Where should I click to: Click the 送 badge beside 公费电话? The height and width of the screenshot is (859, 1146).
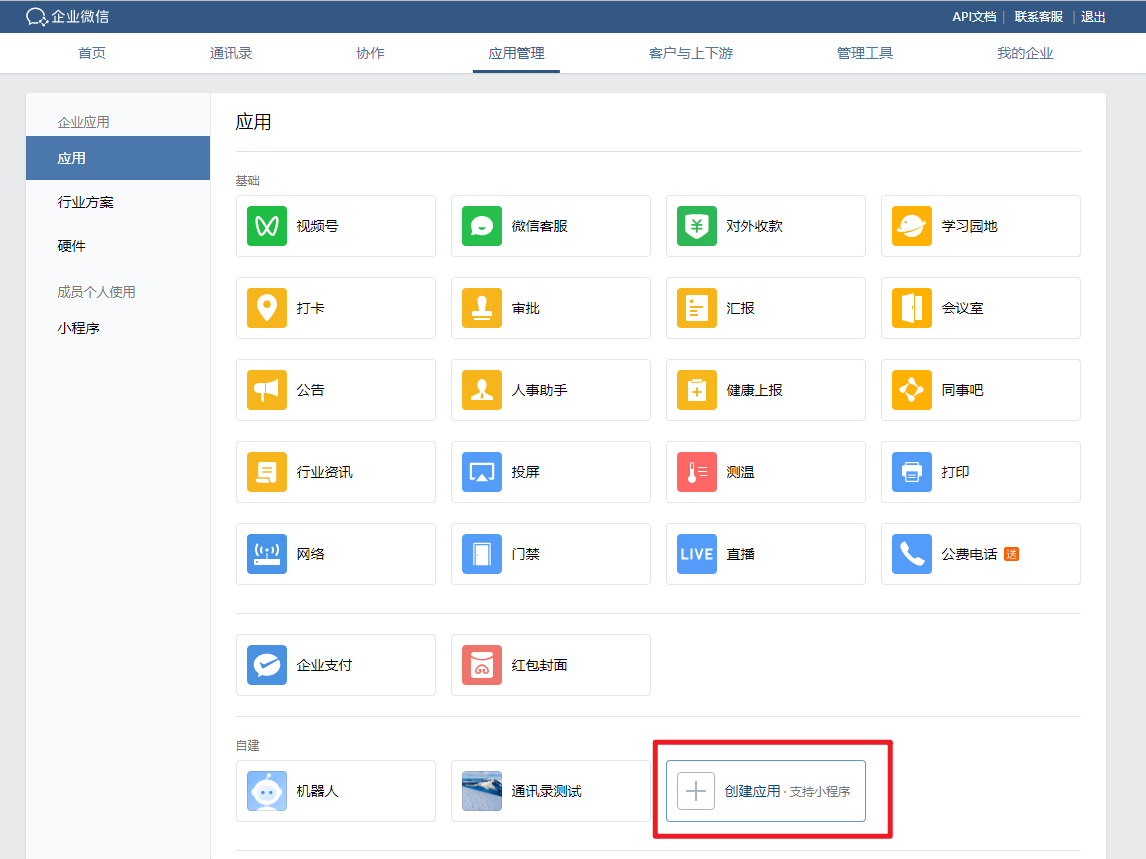1012,553
